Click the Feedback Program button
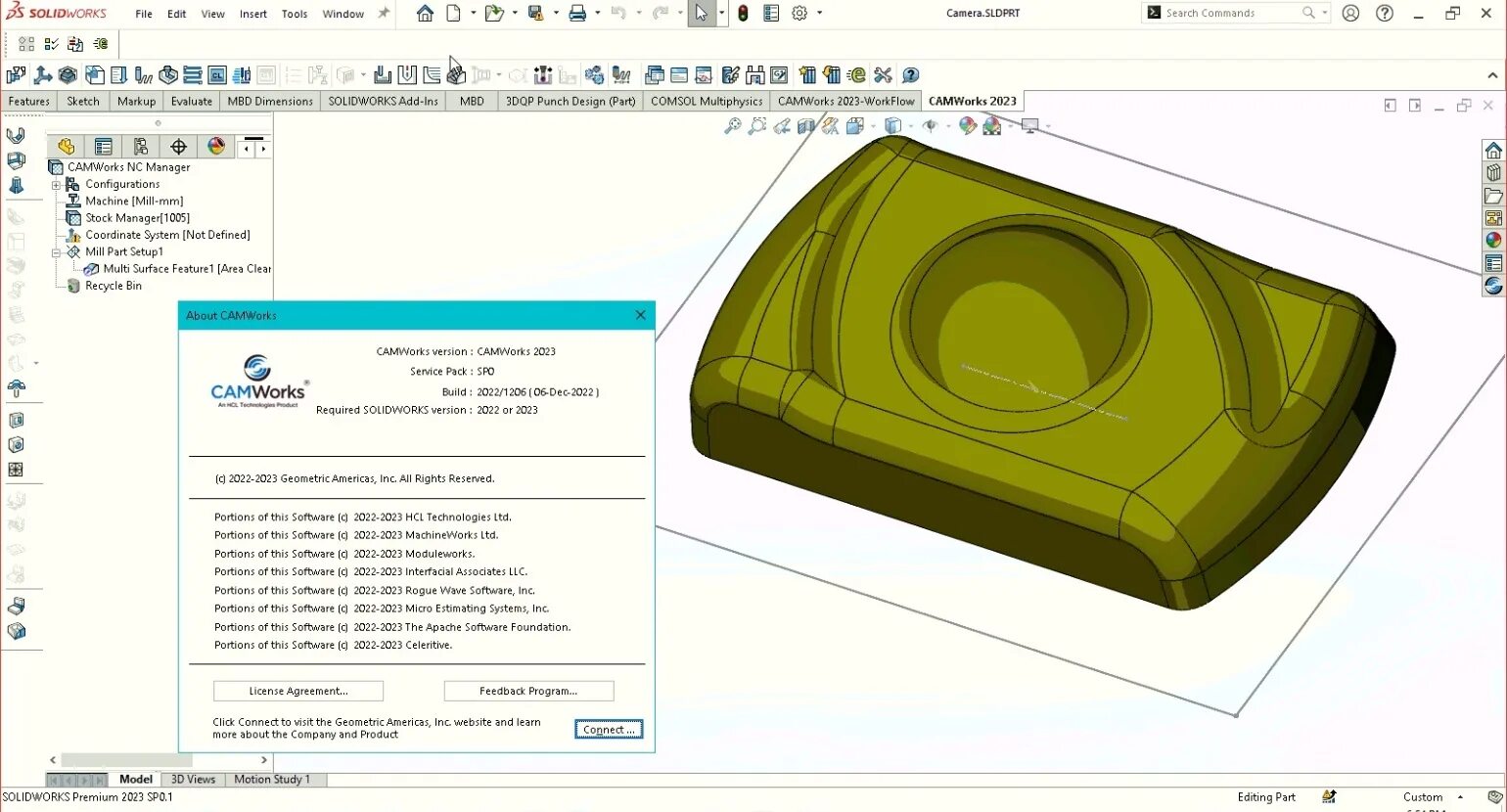The image size is (1507, 812). click(528, 691)
